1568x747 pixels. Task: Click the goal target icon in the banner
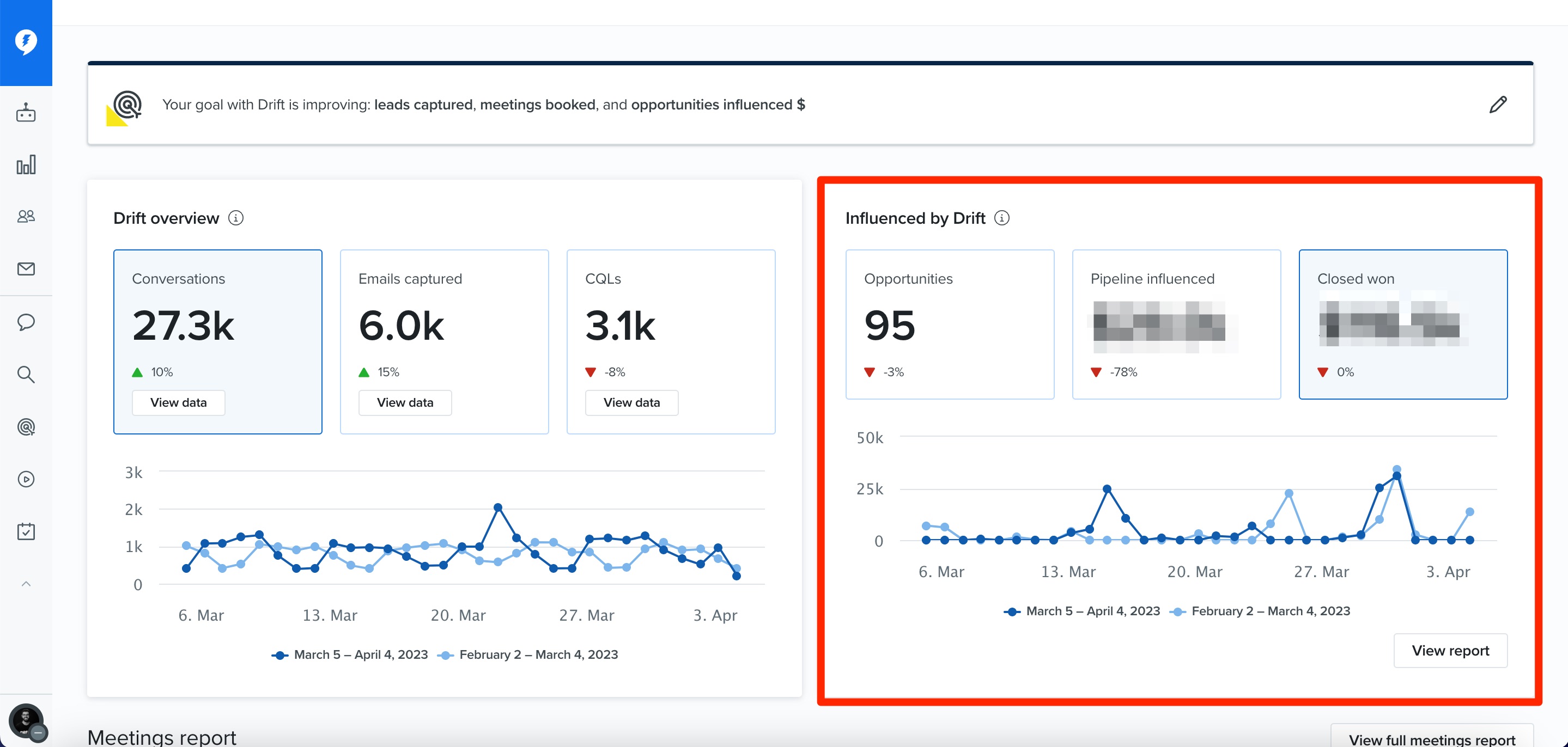click(x=125, y=108)
